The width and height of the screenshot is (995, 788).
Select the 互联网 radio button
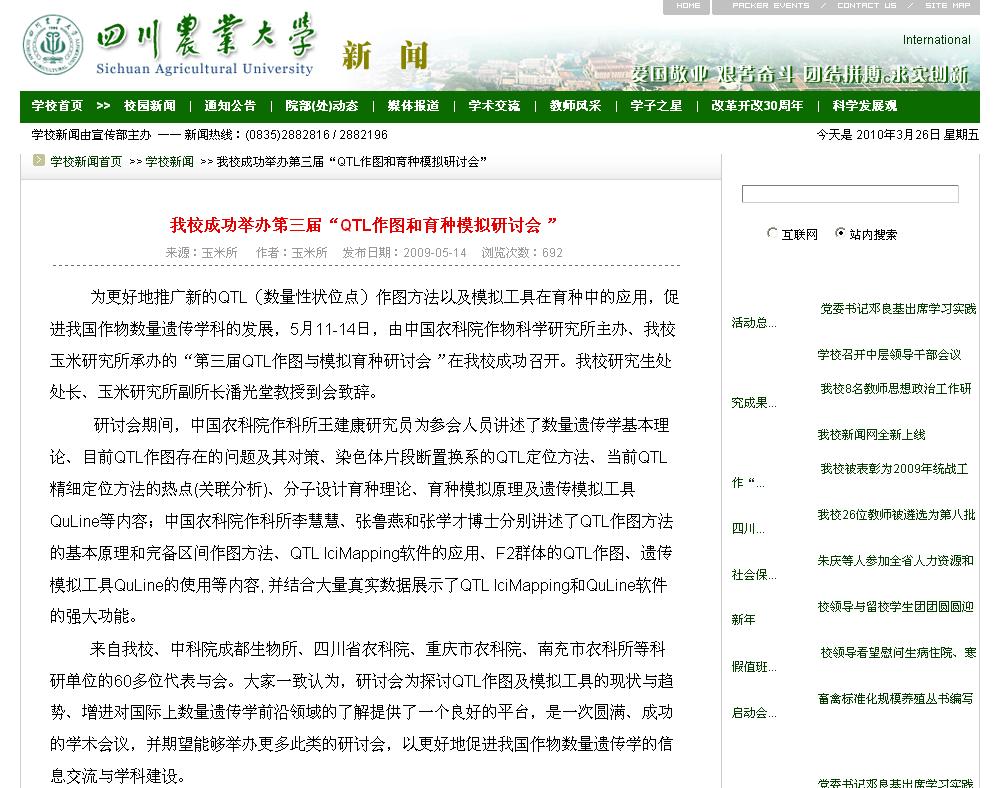point(772,233)
